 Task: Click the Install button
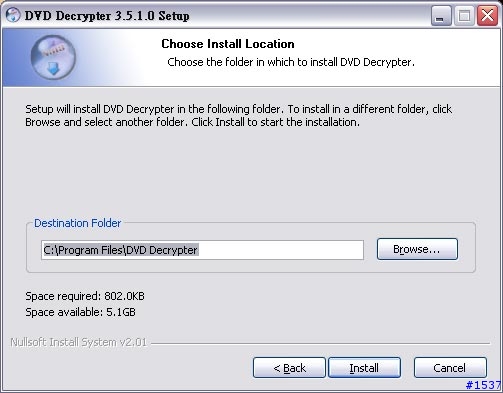tap(364, 368)
